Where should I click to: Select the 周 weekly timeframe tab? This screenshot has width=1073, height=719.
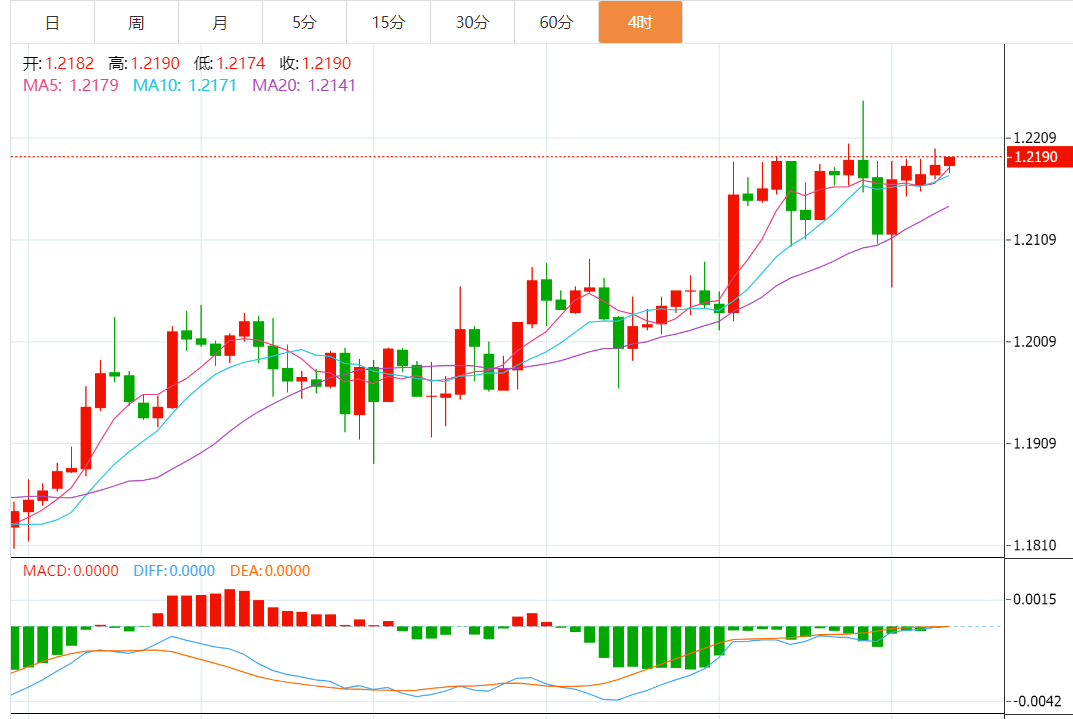click(137, 23)
